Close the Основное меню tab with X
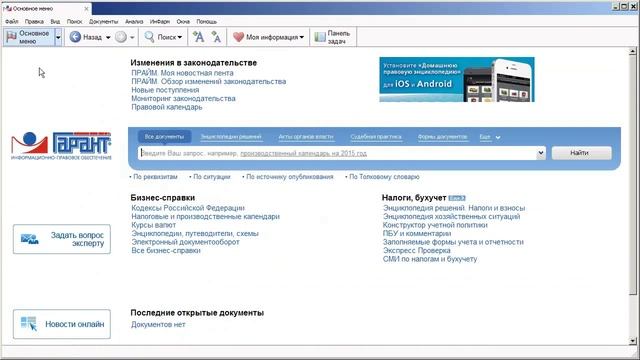640x360 pixels. point(86,8)
